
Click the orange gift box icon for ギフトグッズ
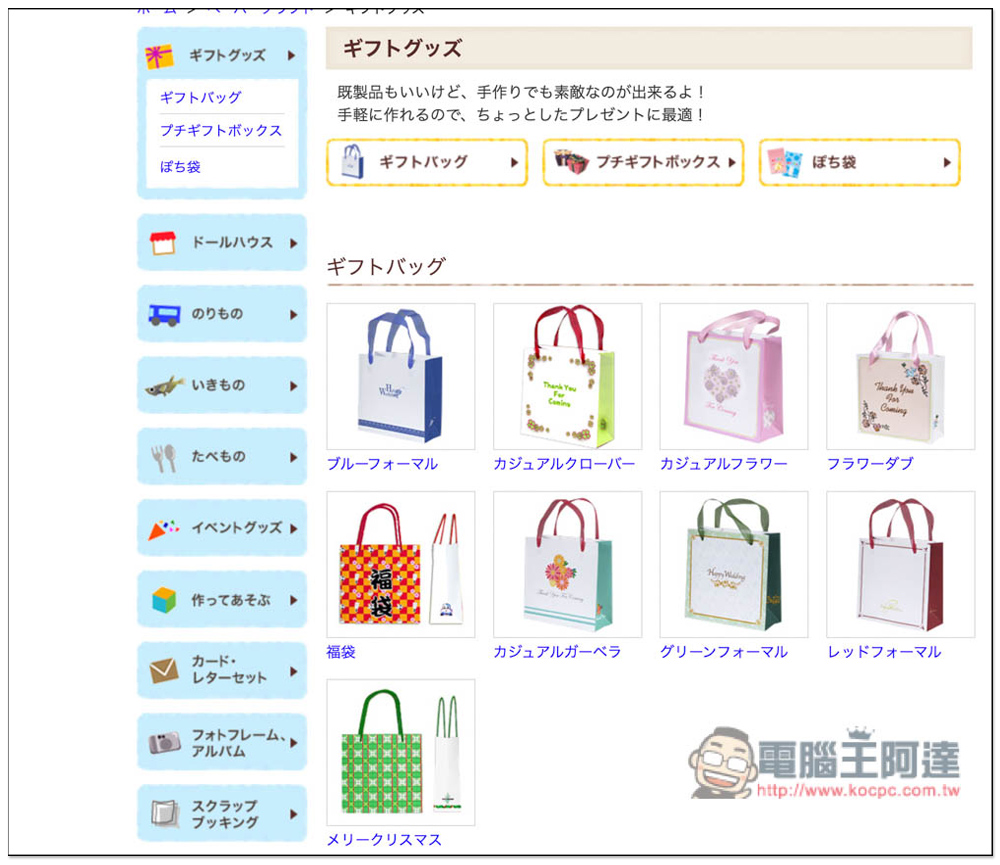(159, 56)
